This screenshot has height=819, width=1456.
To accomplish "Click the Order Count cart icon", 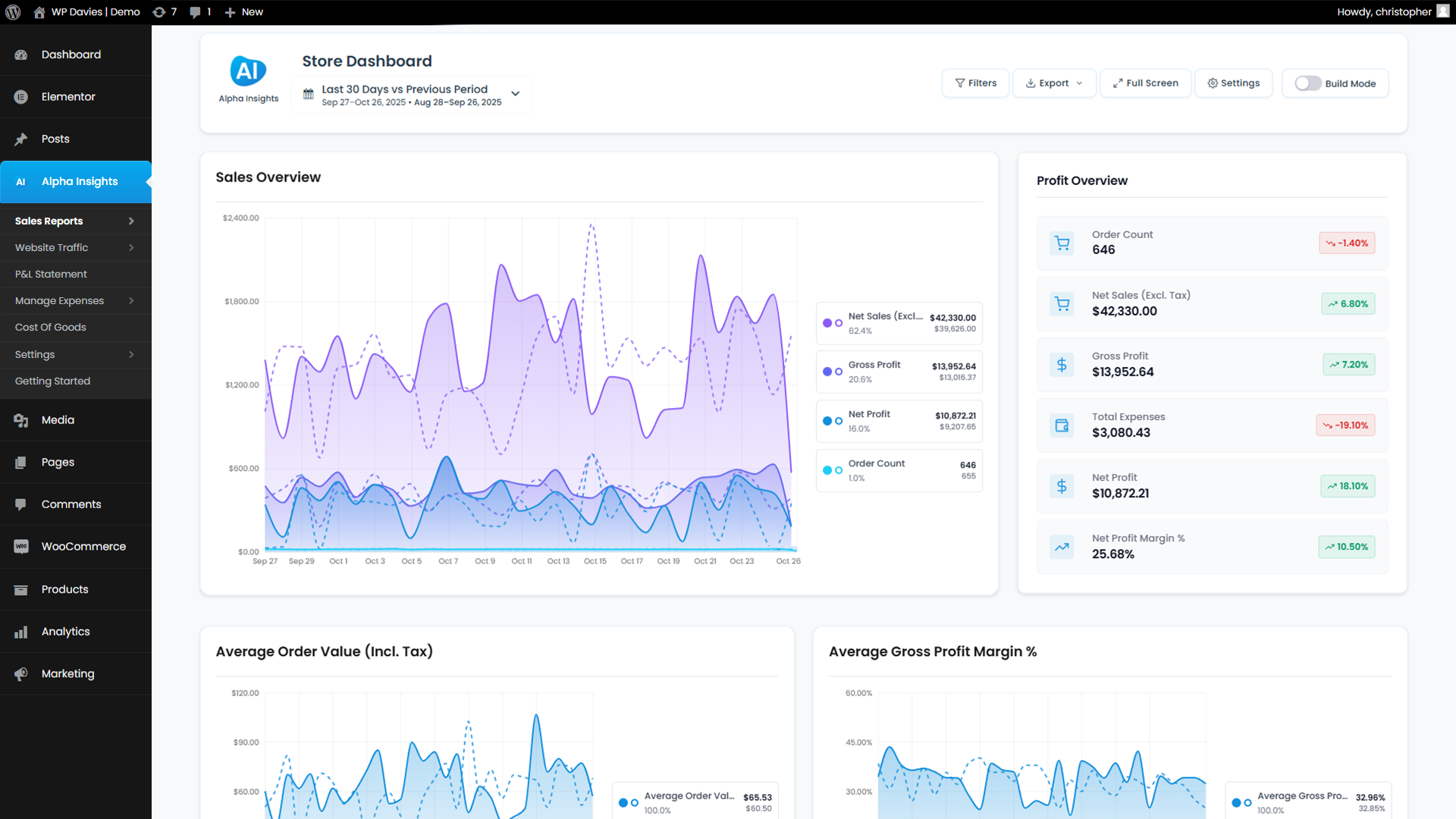I will click(1062, 243).
